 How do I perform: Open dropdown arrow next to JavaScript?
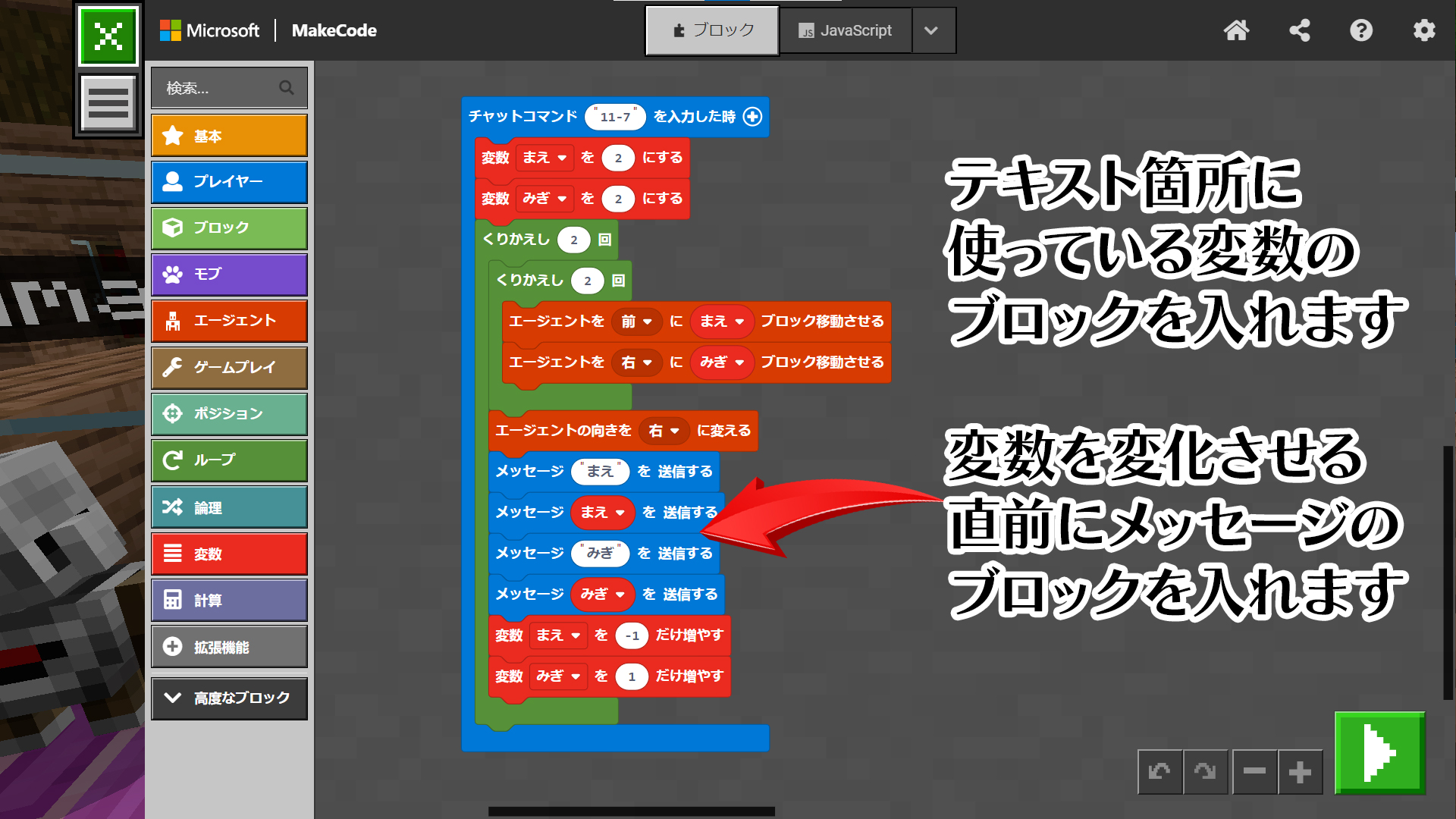click(932, 30)
